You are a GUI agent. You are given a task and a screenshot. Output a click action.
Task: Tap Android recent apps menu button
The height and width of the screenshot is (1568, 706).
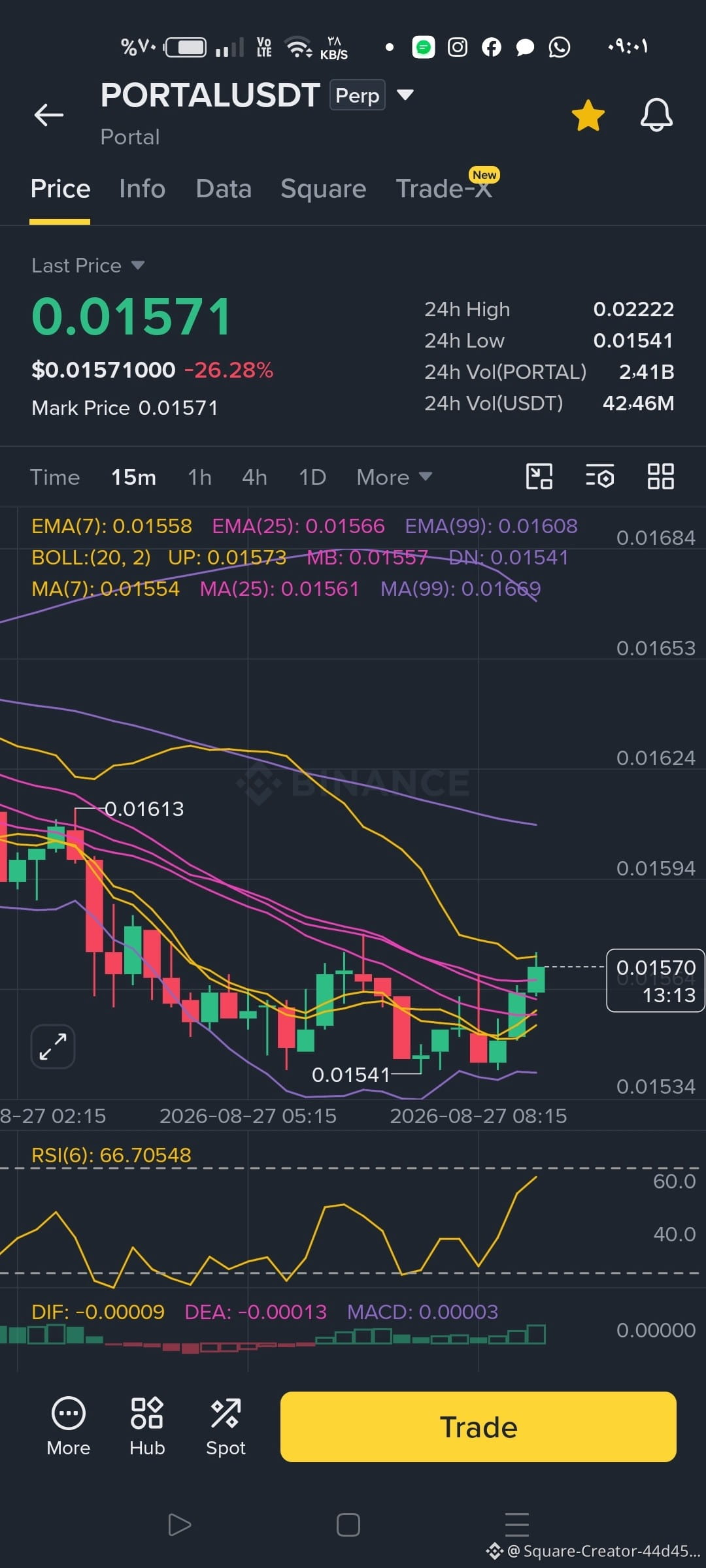pos(517,1525)
